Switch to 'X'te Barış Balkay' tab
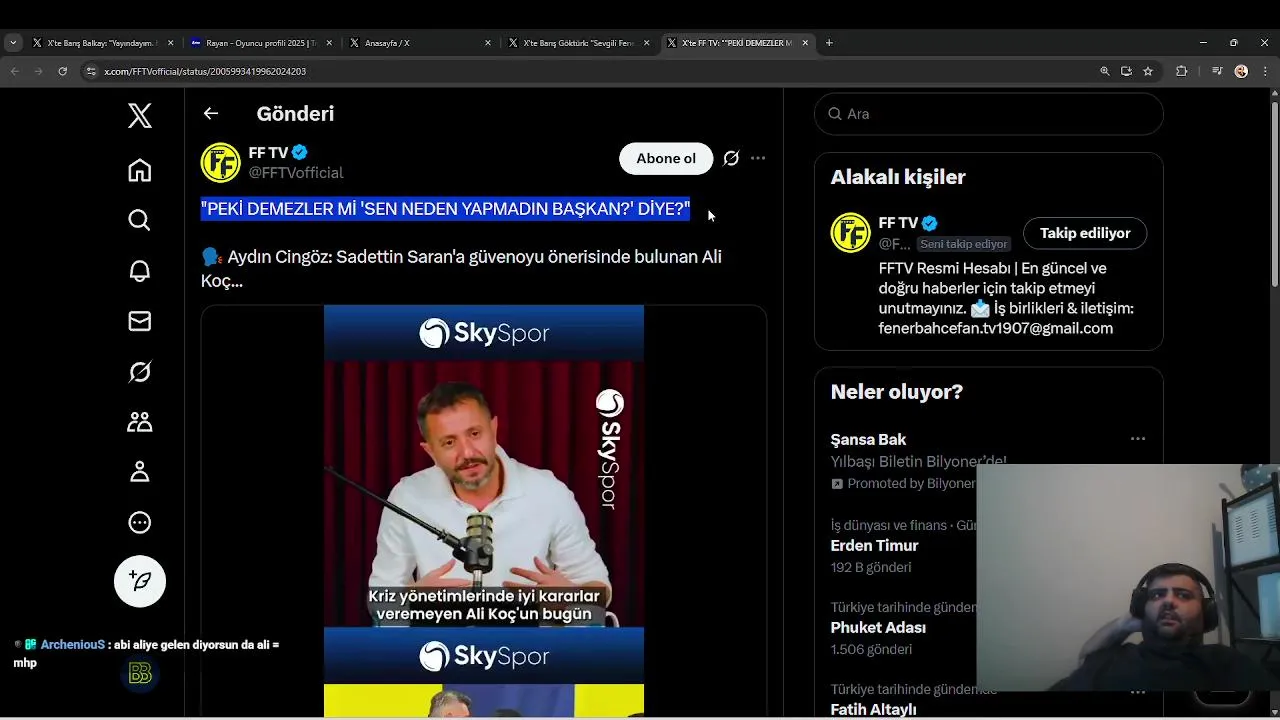Viewport: 1280px width, 720px height. (x=103, y=43)
